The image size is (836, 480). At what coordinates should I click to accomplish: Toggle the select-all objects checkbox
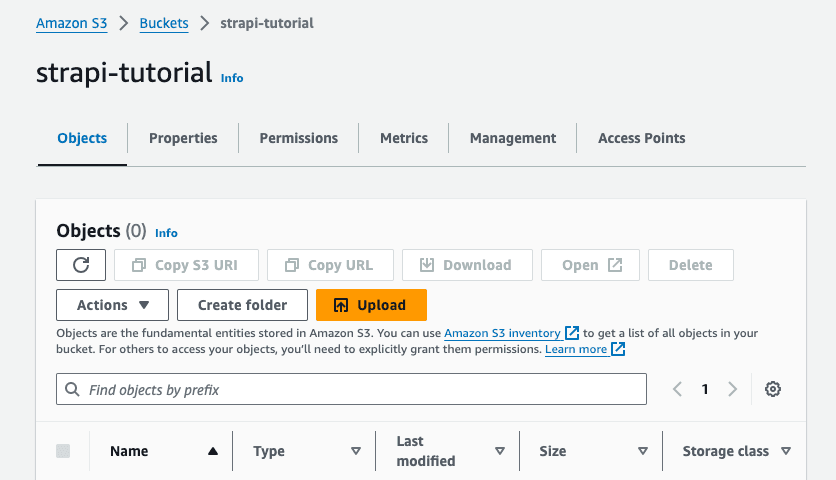coord(63,451)
